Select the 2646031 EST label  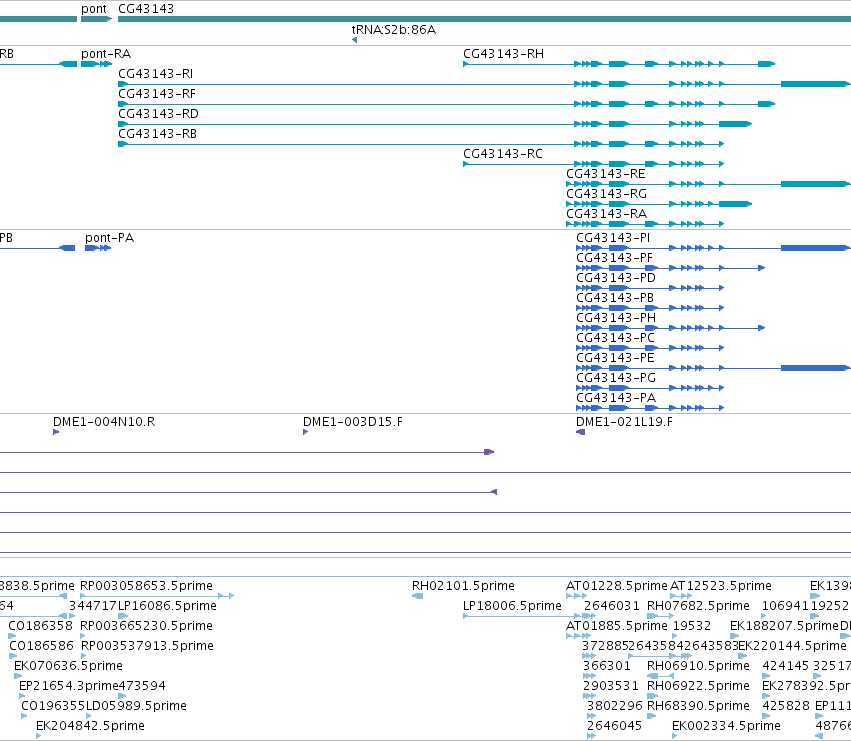pyautogui.click(x=612, y=606)
